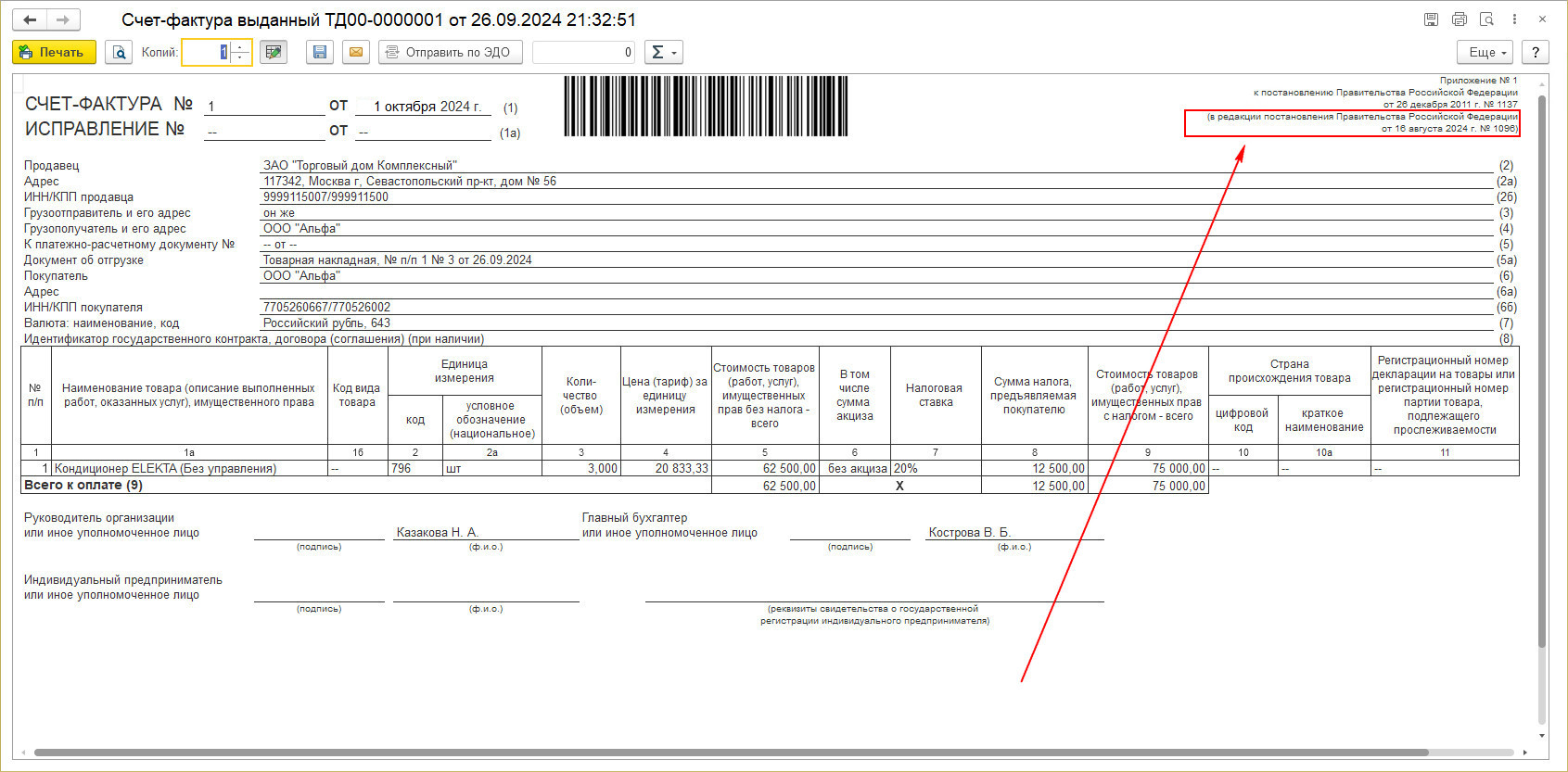Click the scroll-up arrow of vertical scrollbar
Screen dimensions: 1568x772
tap(1542, 82)
